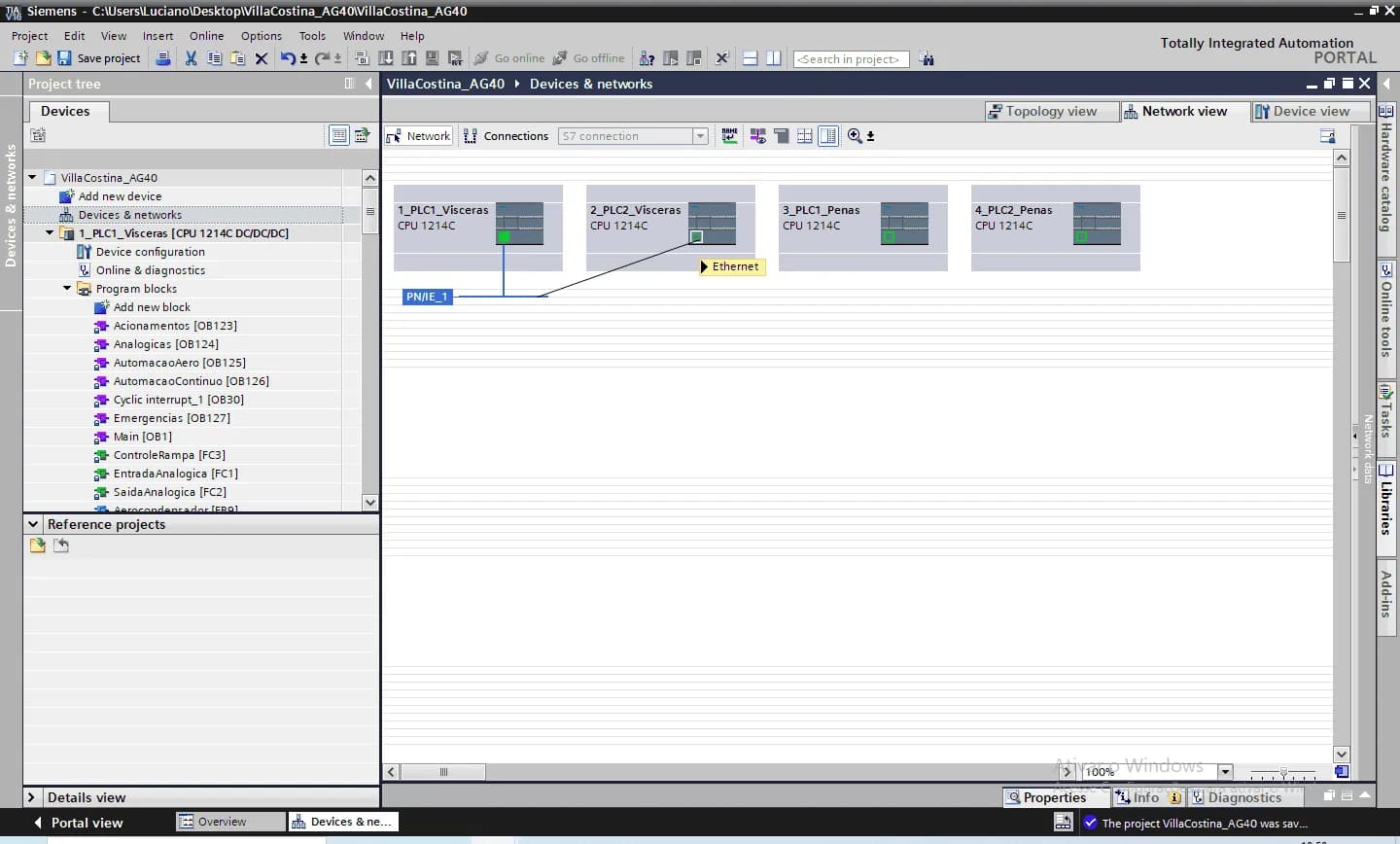Toggle the Network mode button
1400x844 pixels.
coord(419,136)
